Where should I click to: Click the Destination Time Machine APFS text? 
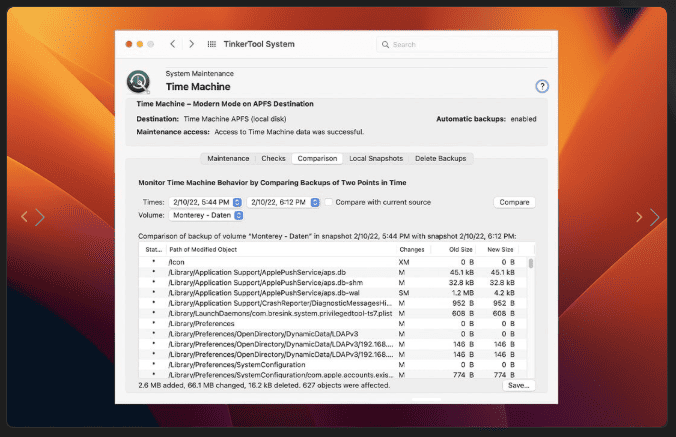tap(211, 119)
